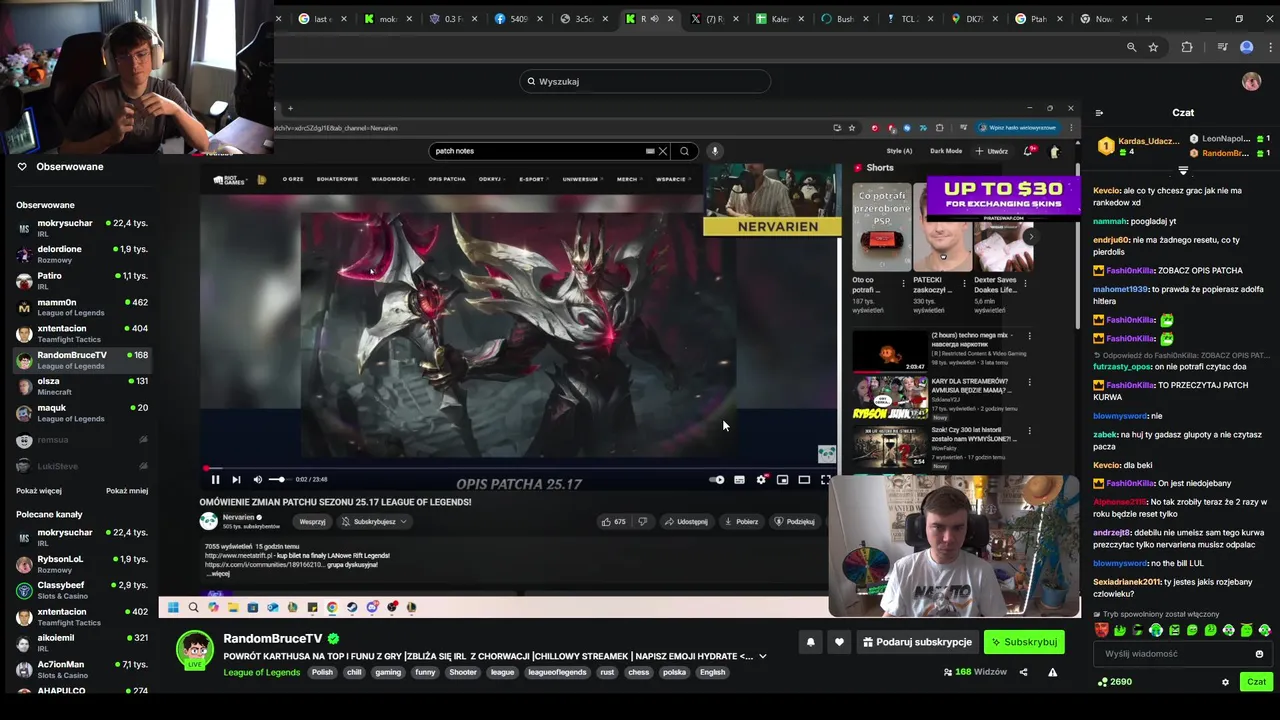Open a new Chrome tab with plus
This screenshot has width=1280, height=720.
1148,19
